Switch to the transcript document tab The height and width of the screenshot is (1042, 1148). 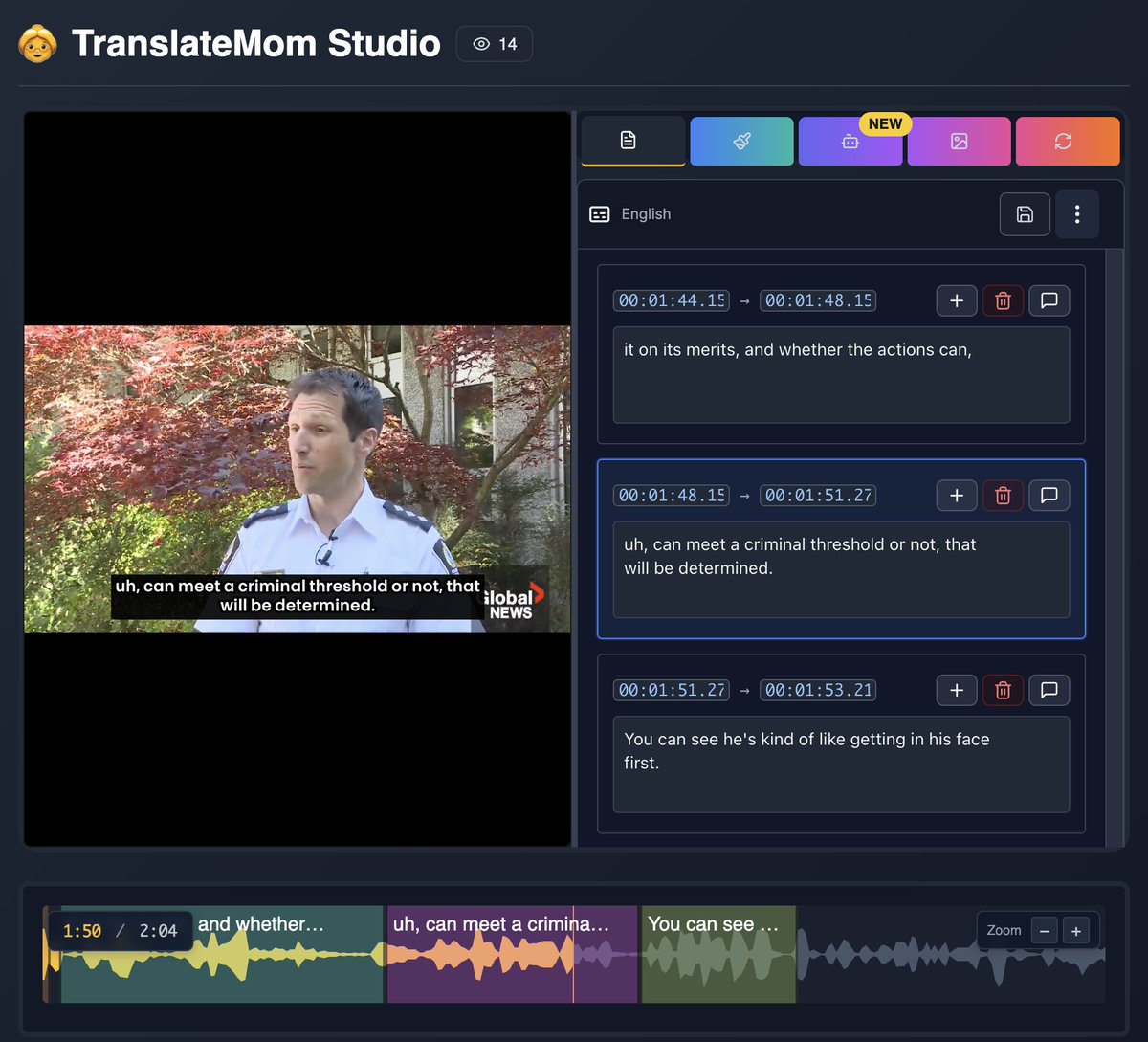pos(631,141)
